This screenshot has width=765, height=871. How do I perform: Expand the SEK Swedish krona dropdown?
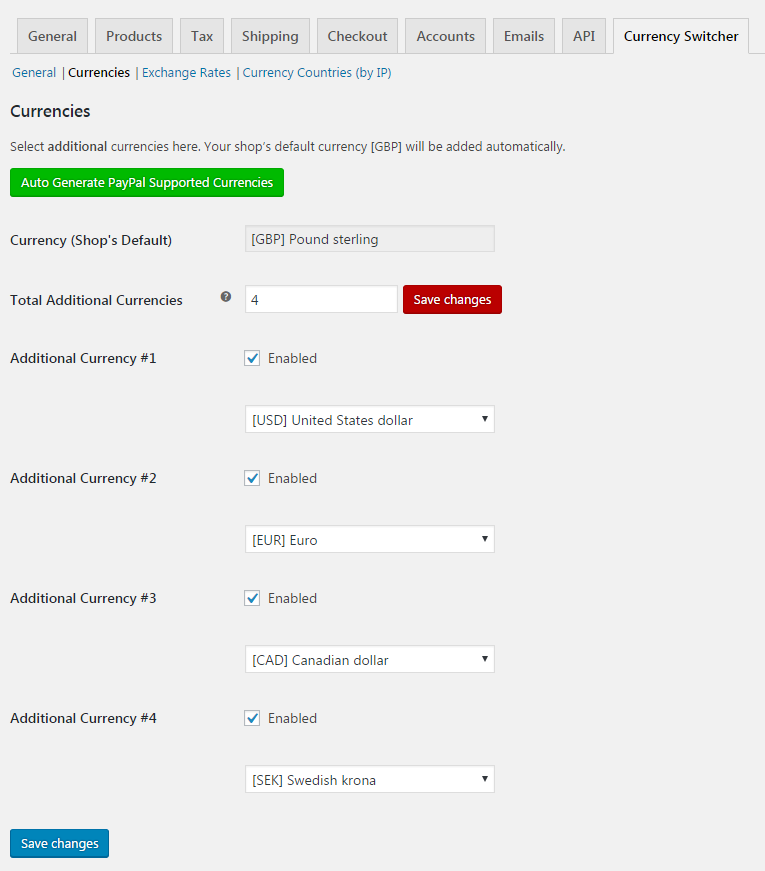point(369,779)
